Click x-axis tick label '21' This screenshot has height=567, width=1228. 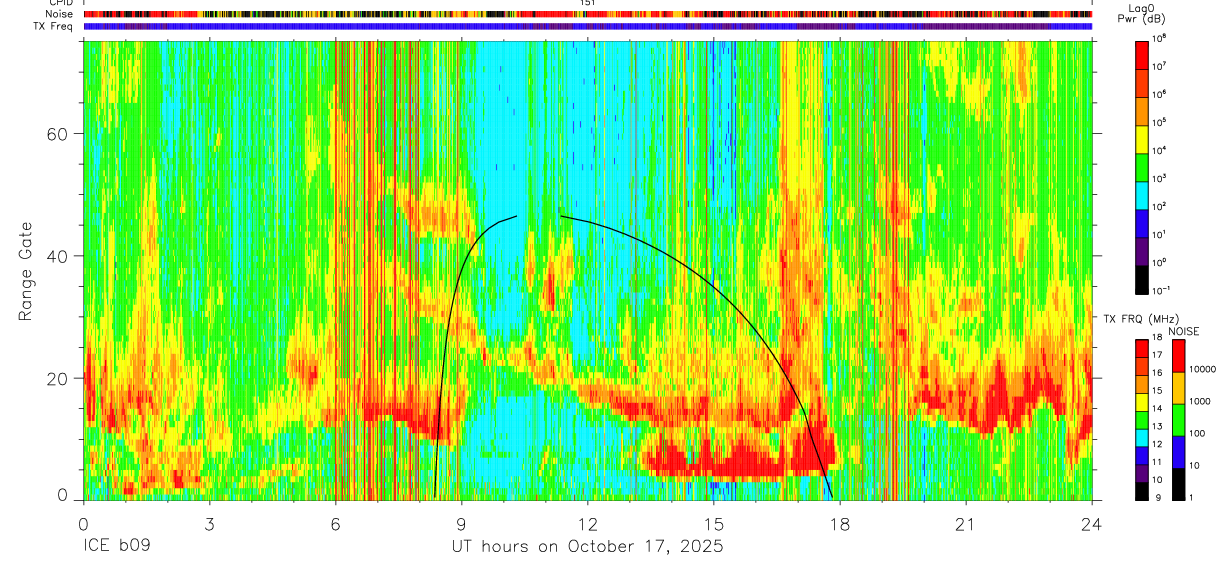[966, 524]
